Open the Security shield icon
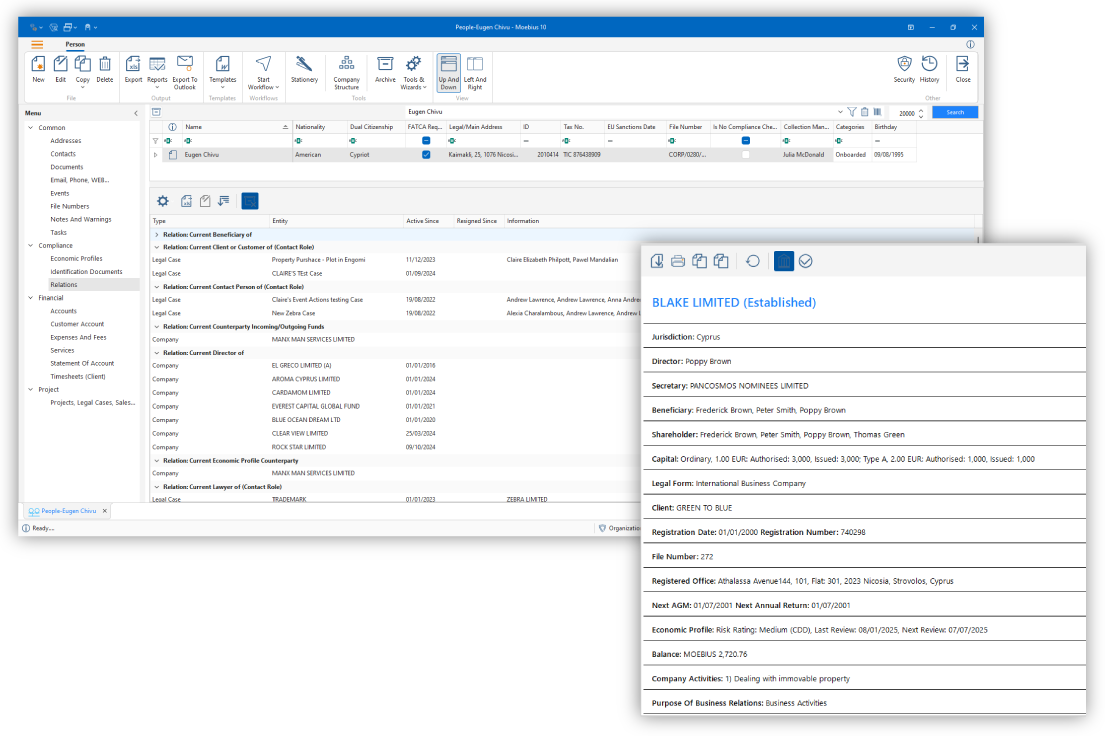The height and width of the screenshot is (736, 1105). pyautogui.click(x=904, y=65)
